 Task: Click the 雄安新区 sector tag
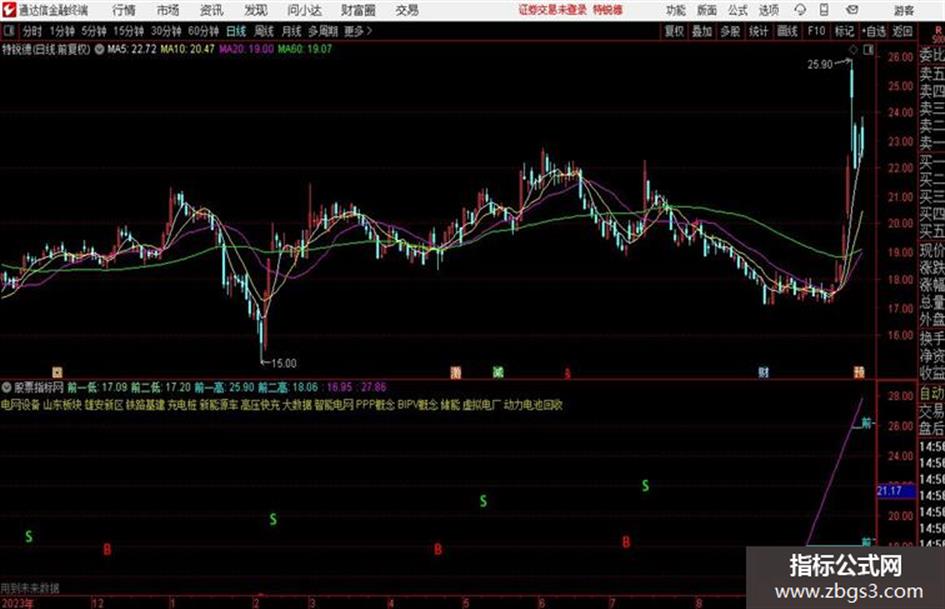(x=104, y=405)
